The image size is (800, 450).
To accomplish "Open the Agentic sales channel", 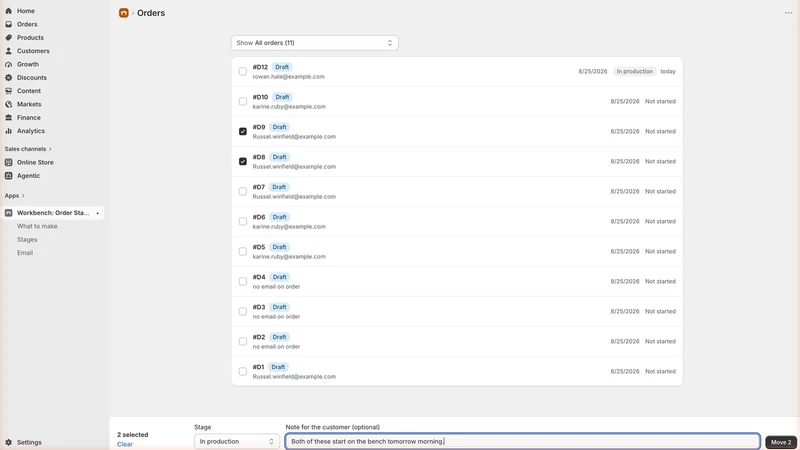I will coord(28,176).
